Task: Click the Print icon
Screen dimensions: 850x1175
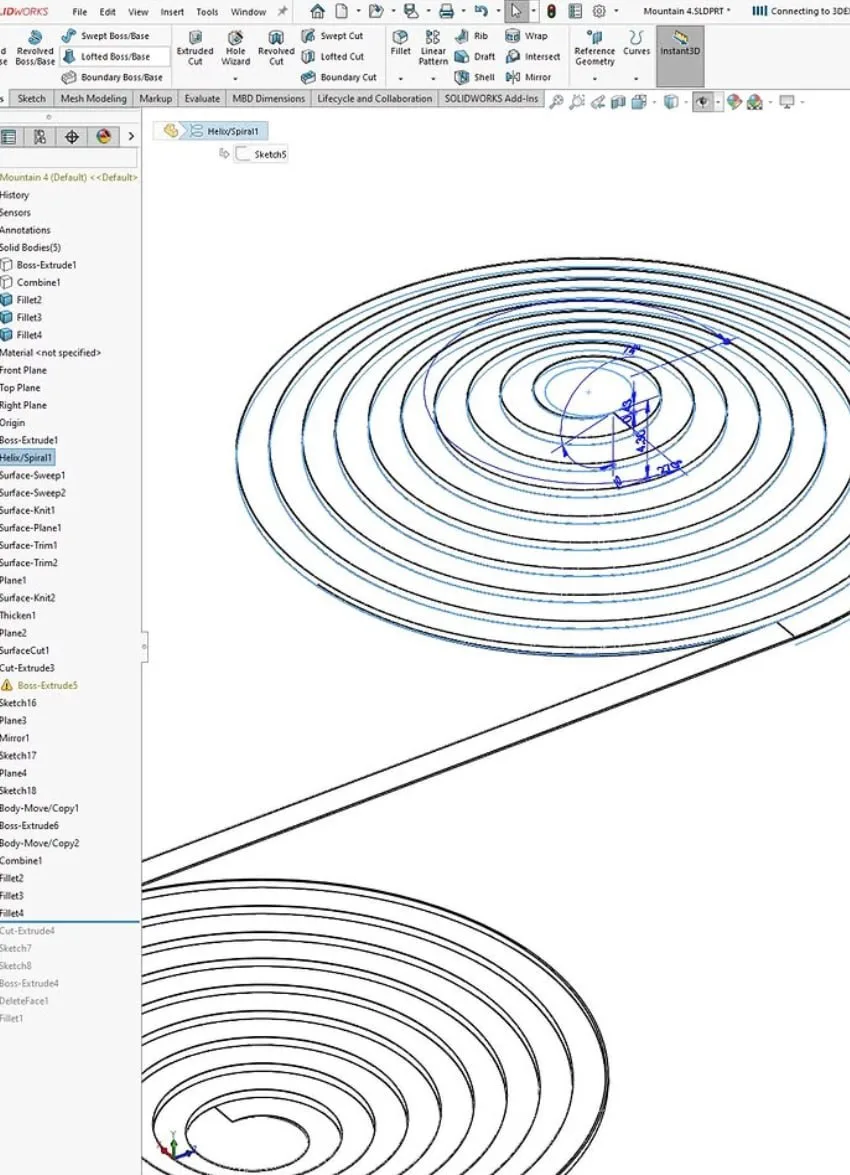Action: coord(447,11)
